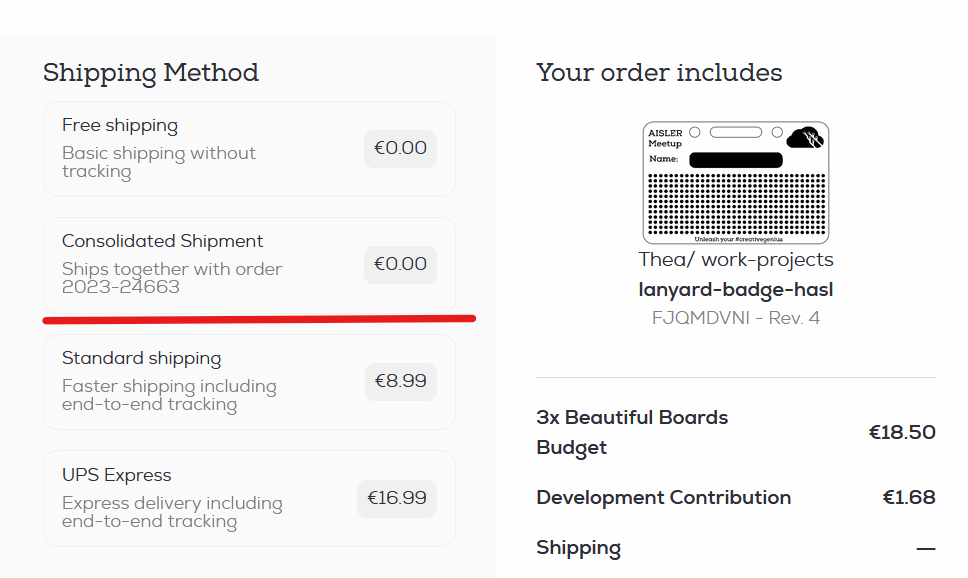Click the €8.99 price badge

[x=400, y=381]
